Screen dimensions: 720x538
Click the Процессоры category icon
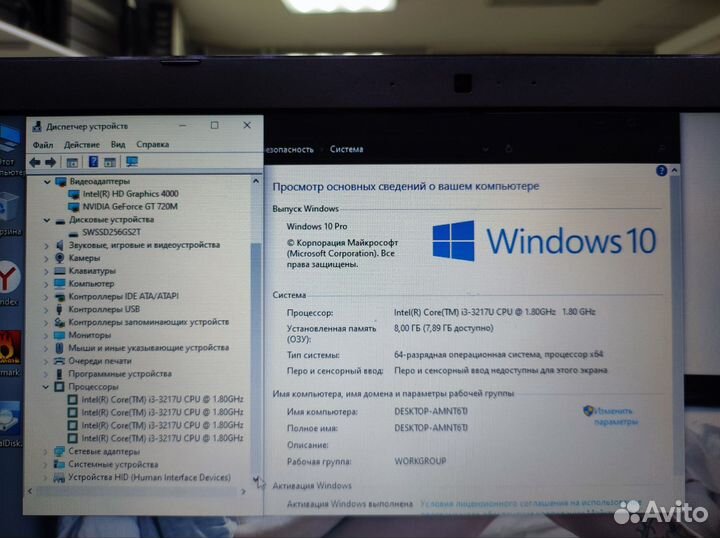point(59,387)
